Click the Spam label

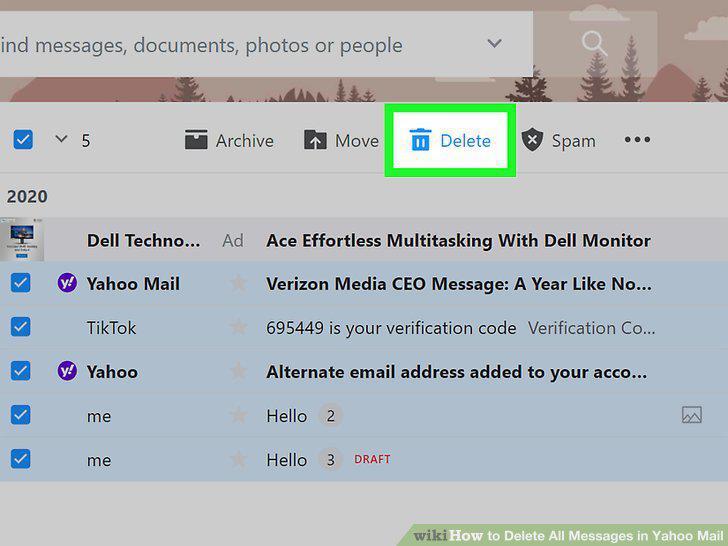tap(573, 141)
